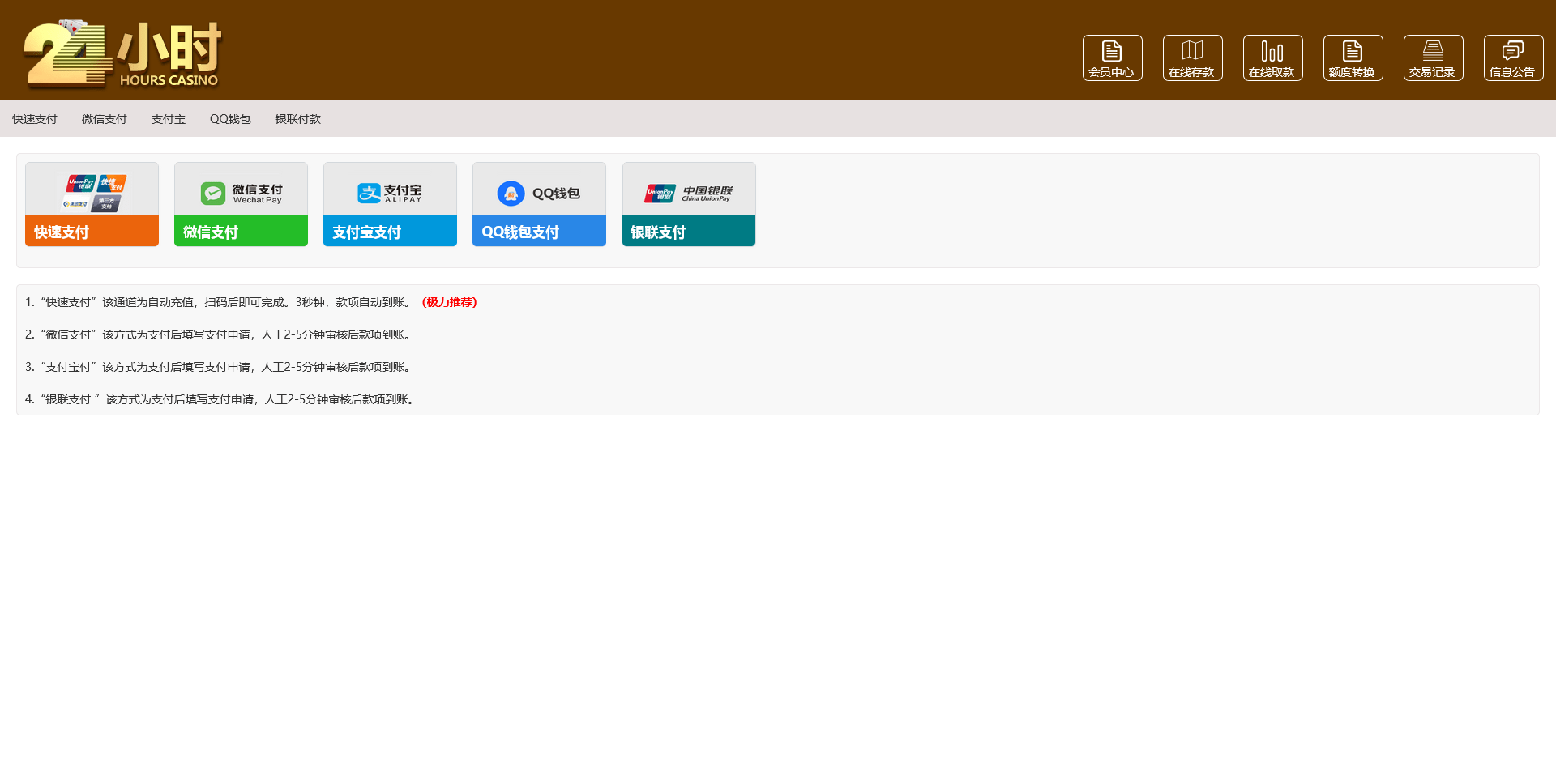Open the QQ钱包 nav tab
This screenshot has width=1556, height=784.
tap(230, 119)
